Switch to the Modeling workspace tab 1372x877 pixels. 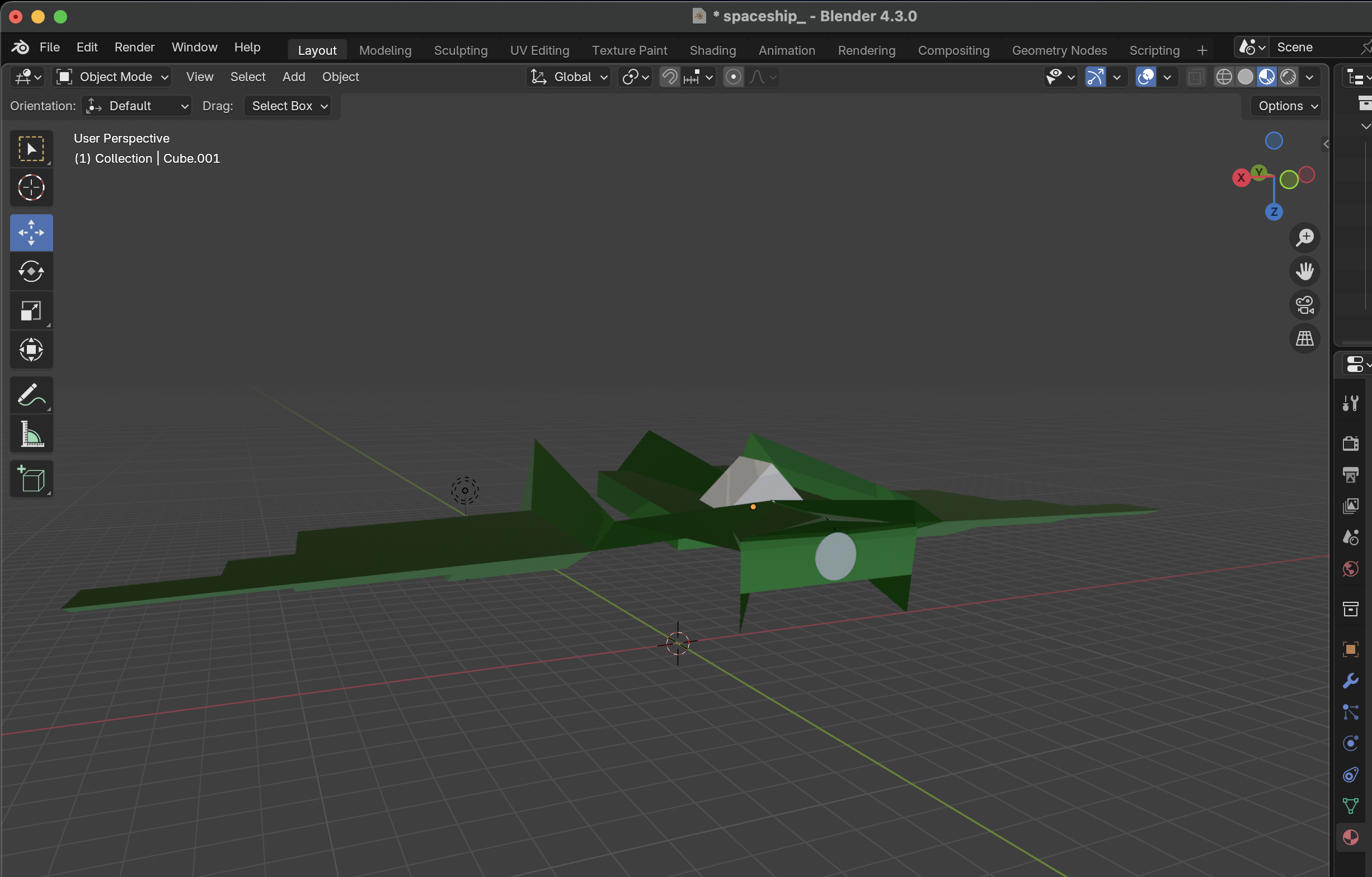point(385,50)
